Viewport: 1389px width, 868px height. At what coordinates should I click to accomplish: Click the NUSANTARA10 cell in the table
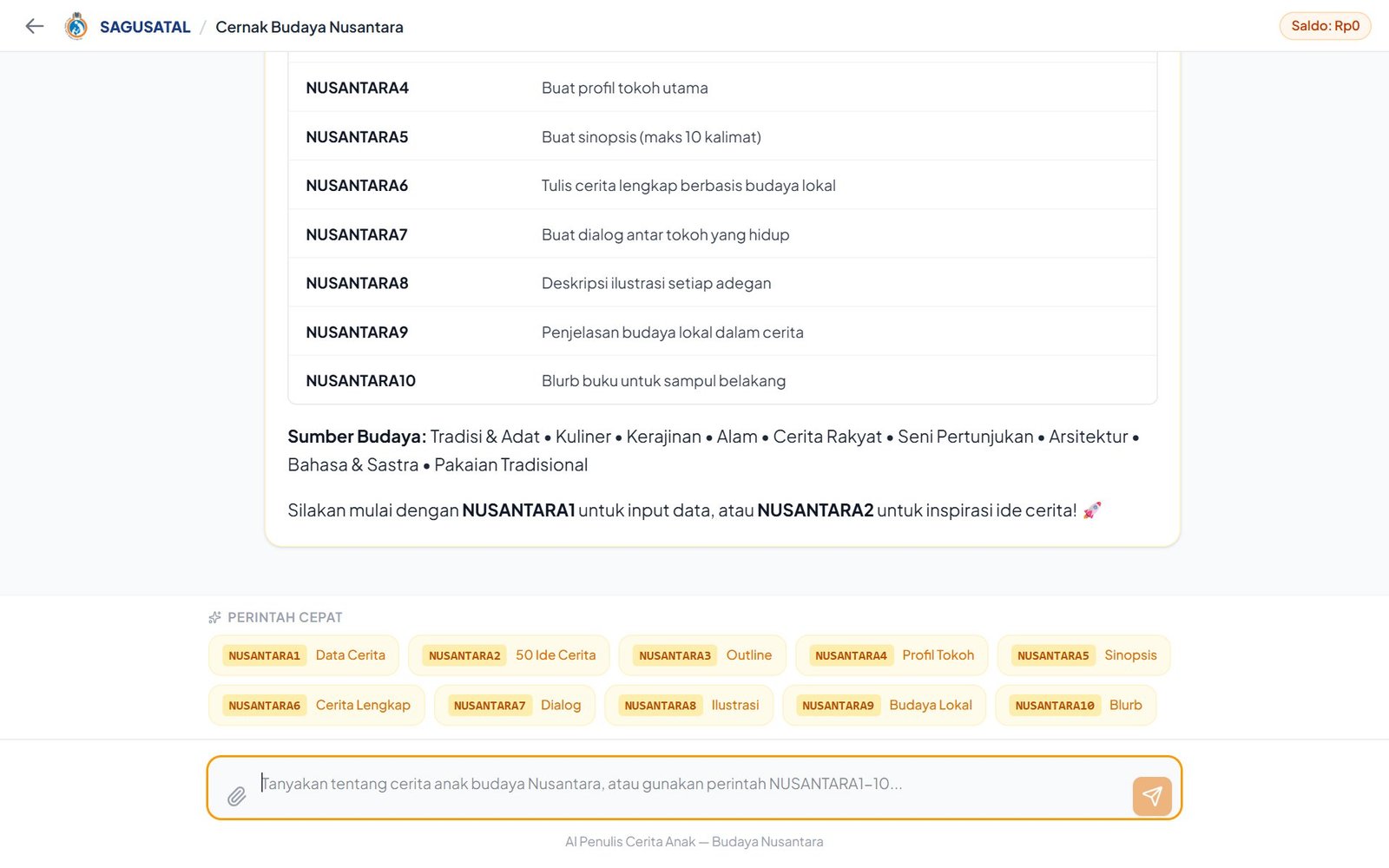pyautogui.click(x=360, y=381)
